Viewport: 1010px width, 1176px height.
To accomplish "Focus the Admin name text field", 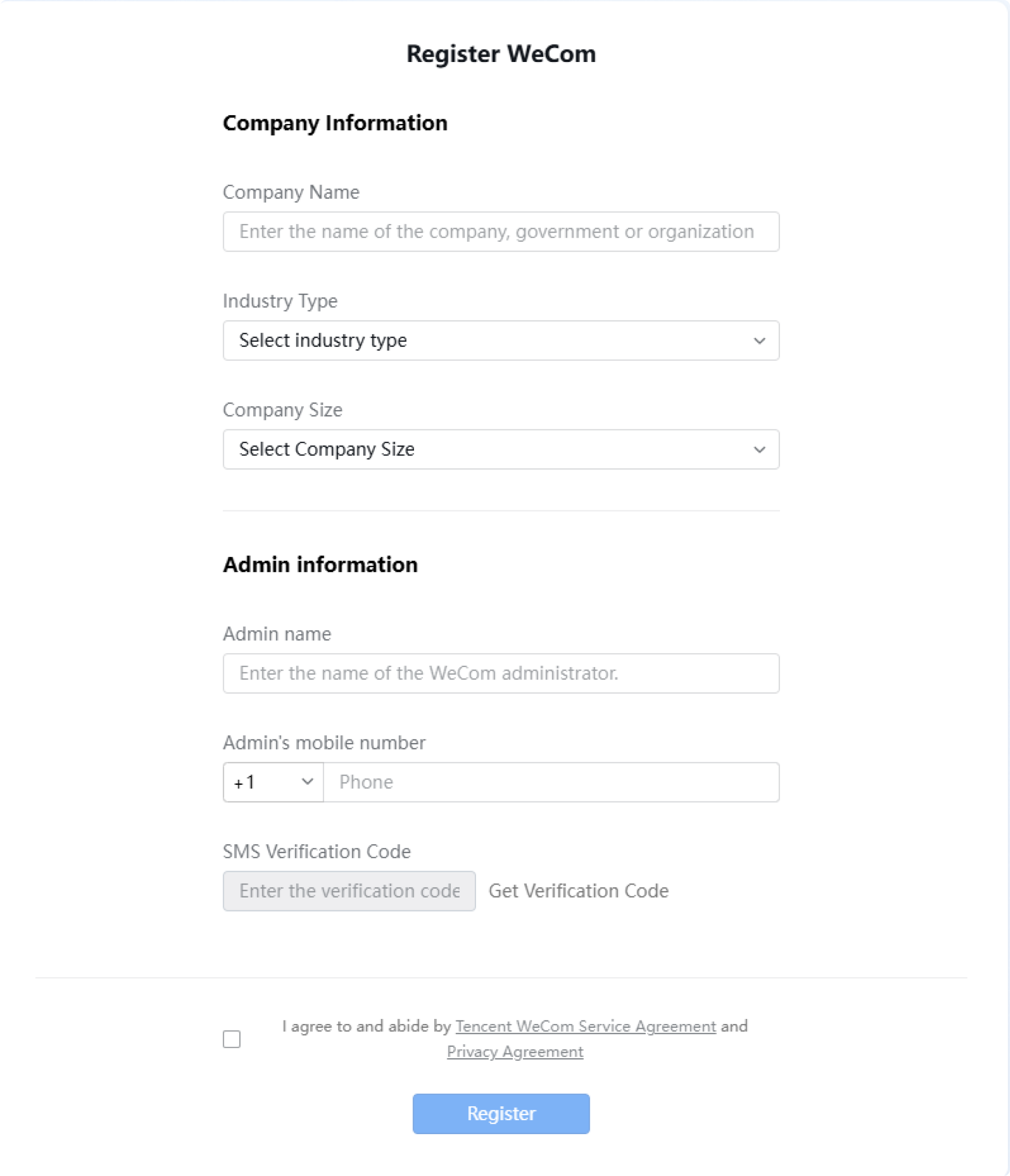I will point(501,673).
